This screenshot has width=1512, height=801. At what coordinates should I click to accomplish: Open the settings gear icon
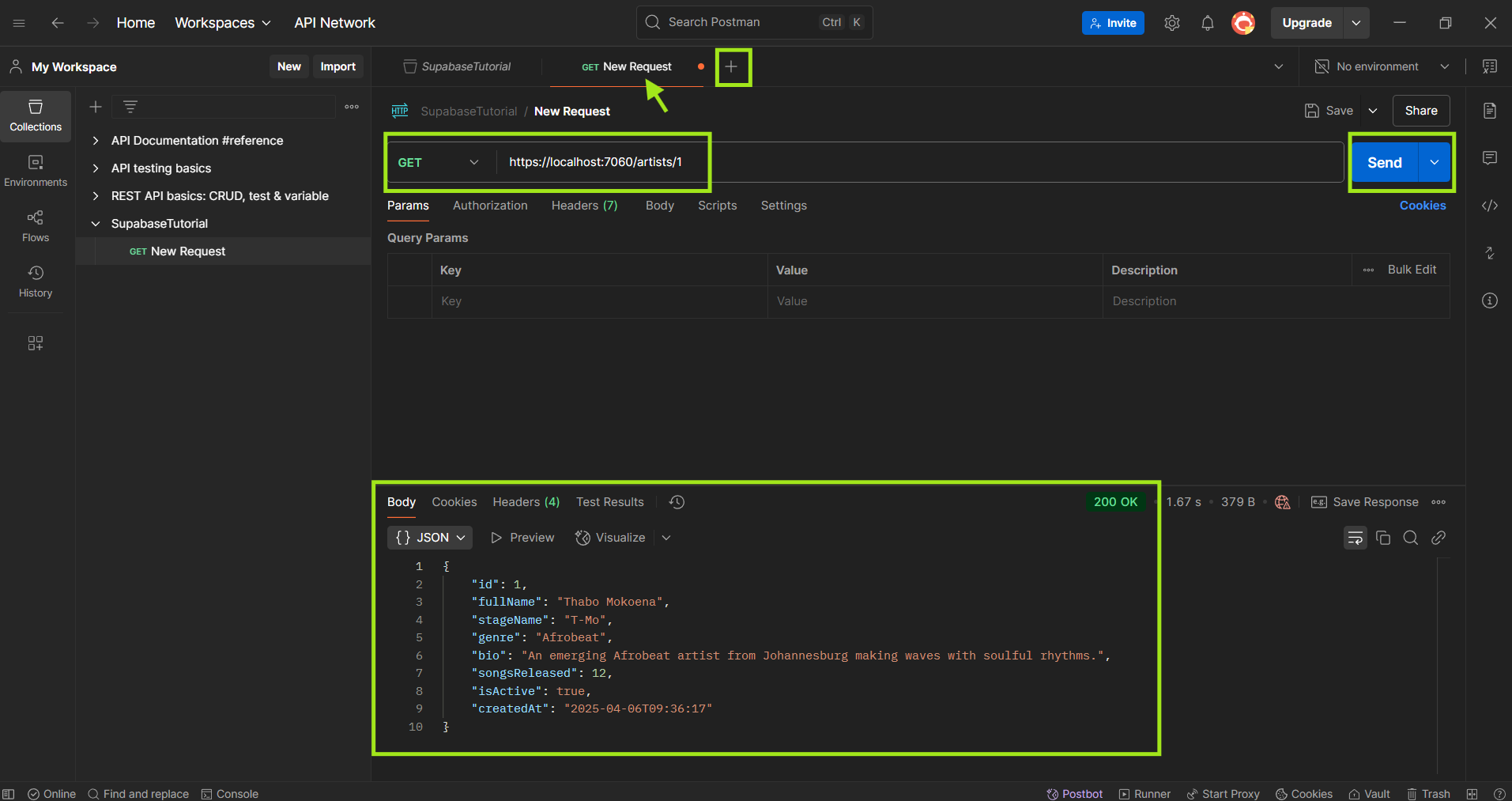pos(1172,23)
